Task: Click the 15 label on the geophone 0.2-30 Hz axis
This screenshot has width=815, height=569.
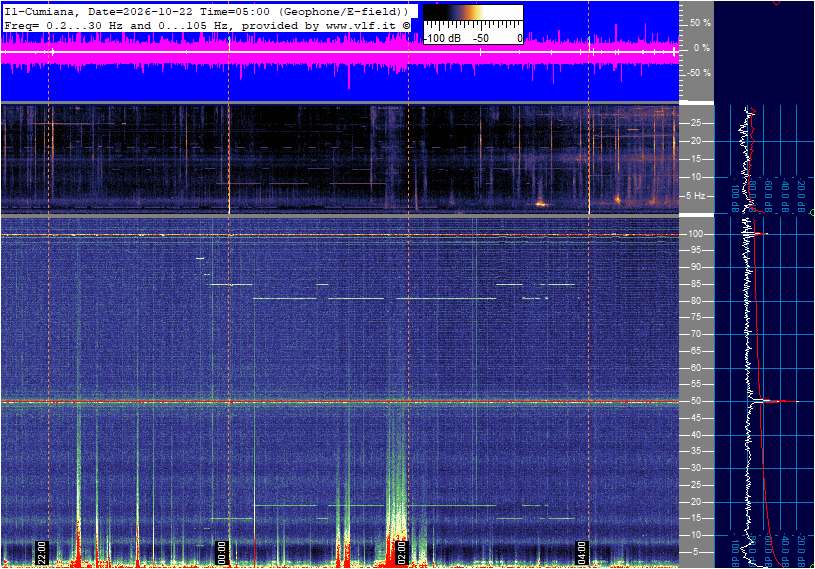Action: pos(695,159)
